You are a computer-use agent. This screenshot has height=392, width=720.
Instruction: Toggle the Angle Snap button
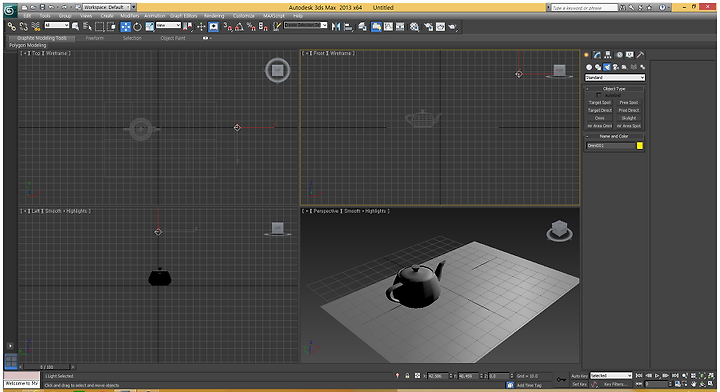pos(239,27)
